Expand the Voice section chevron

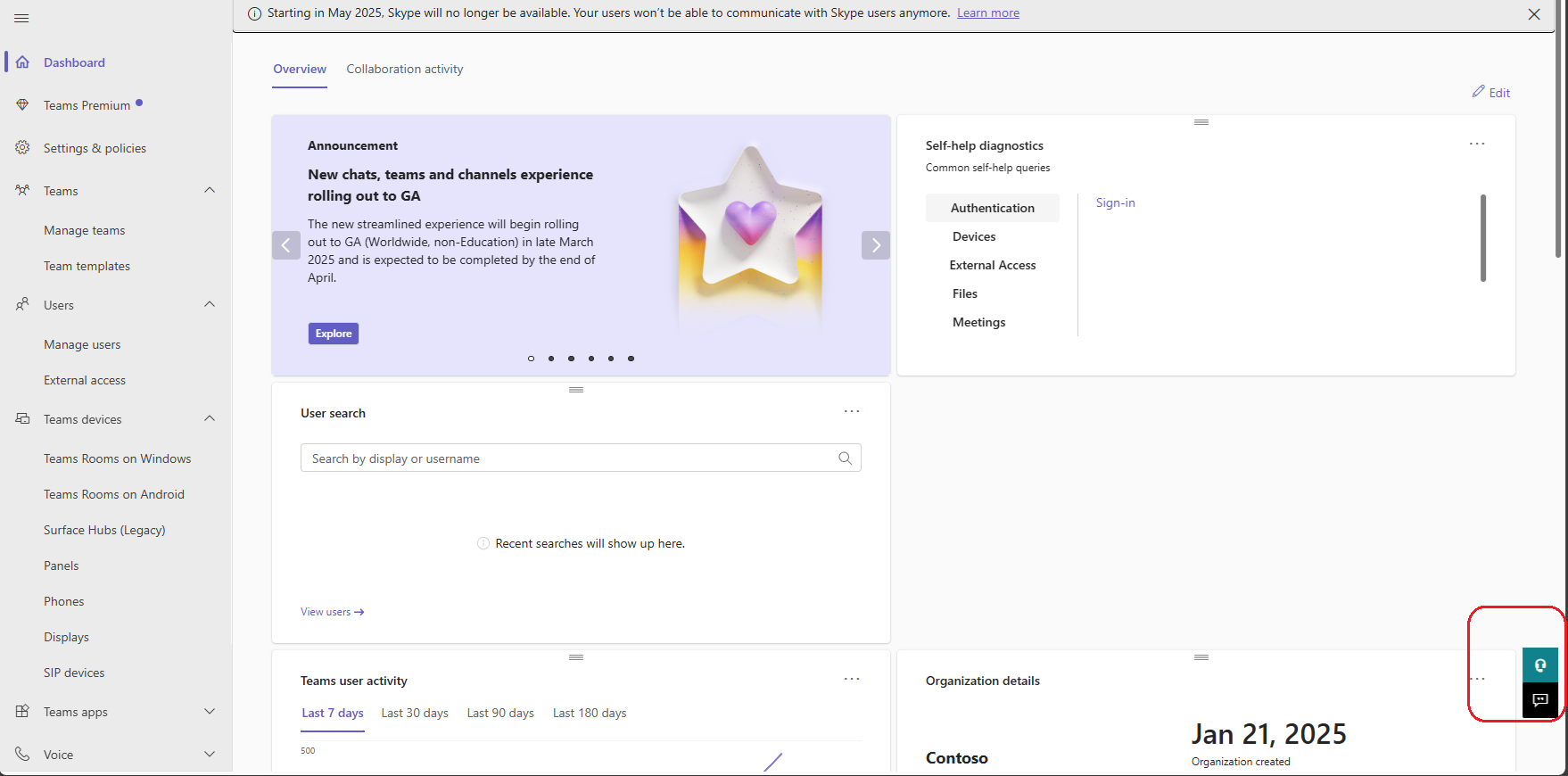point(210,754)
